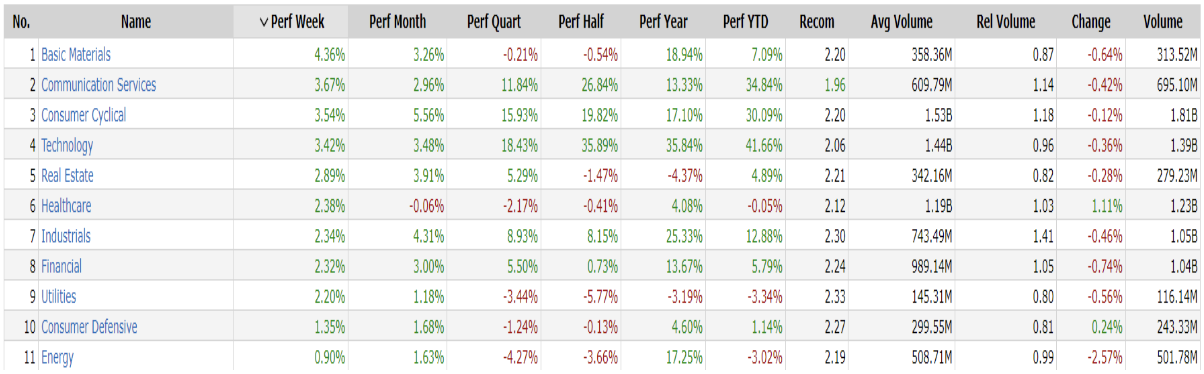Image resolution: width=1204 pixels, height=374 pixels.
Task: Sort by Avg Volume column header
Action: pos(902,21)
